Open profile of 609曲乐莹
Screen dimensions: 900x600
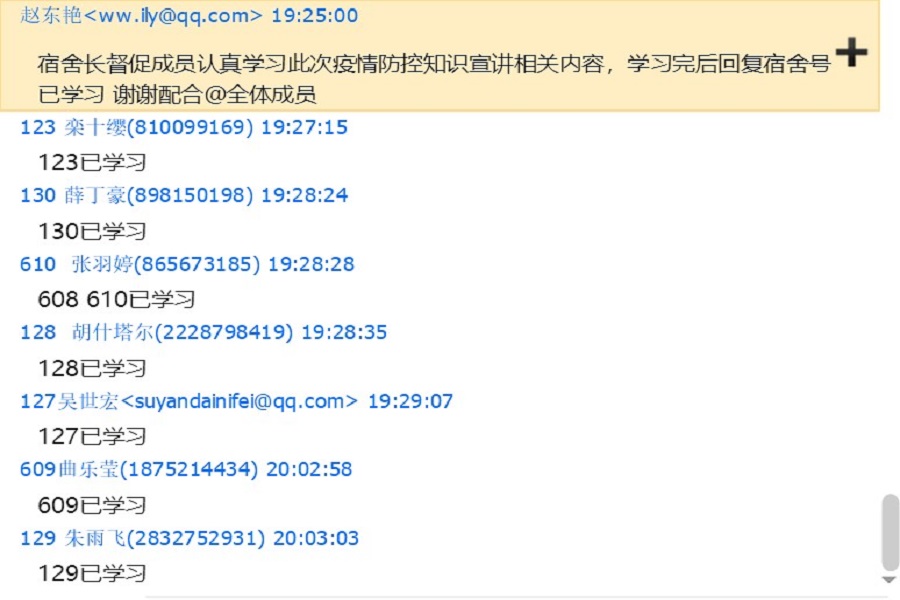tap(186, 469)
